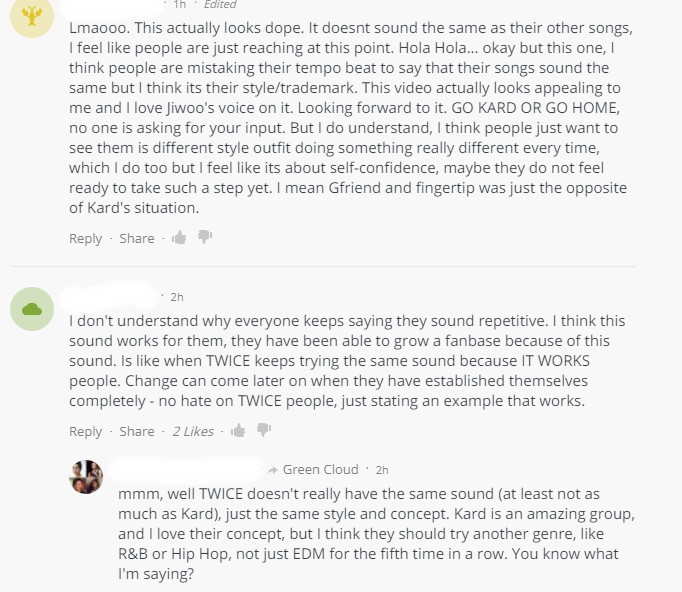Click the photo avatar on the nested reply
This screenshot has width=682, height=592.
click(x=86, y=477)
